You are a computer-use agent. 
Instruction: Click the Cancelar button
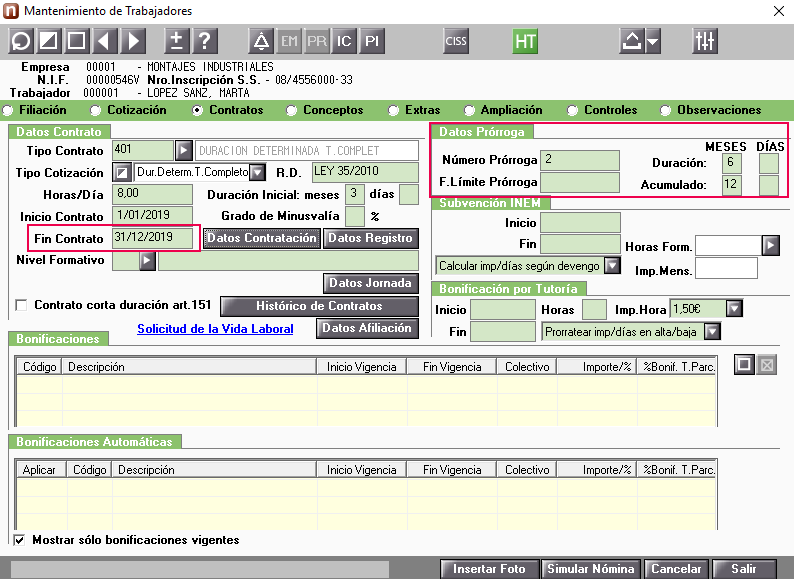tap(676, 569)
